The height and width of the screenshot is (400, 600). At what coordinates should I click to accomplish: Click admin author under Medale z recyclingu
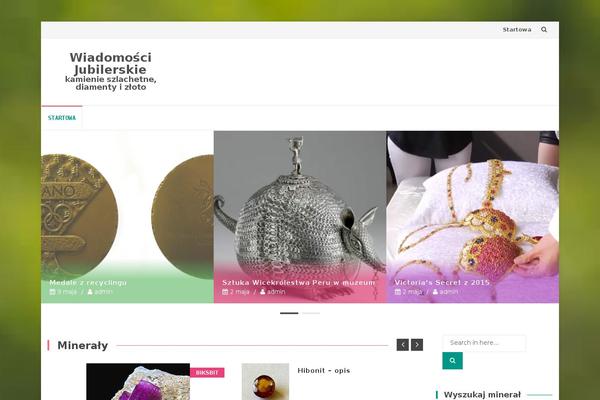tap(100, 292)
